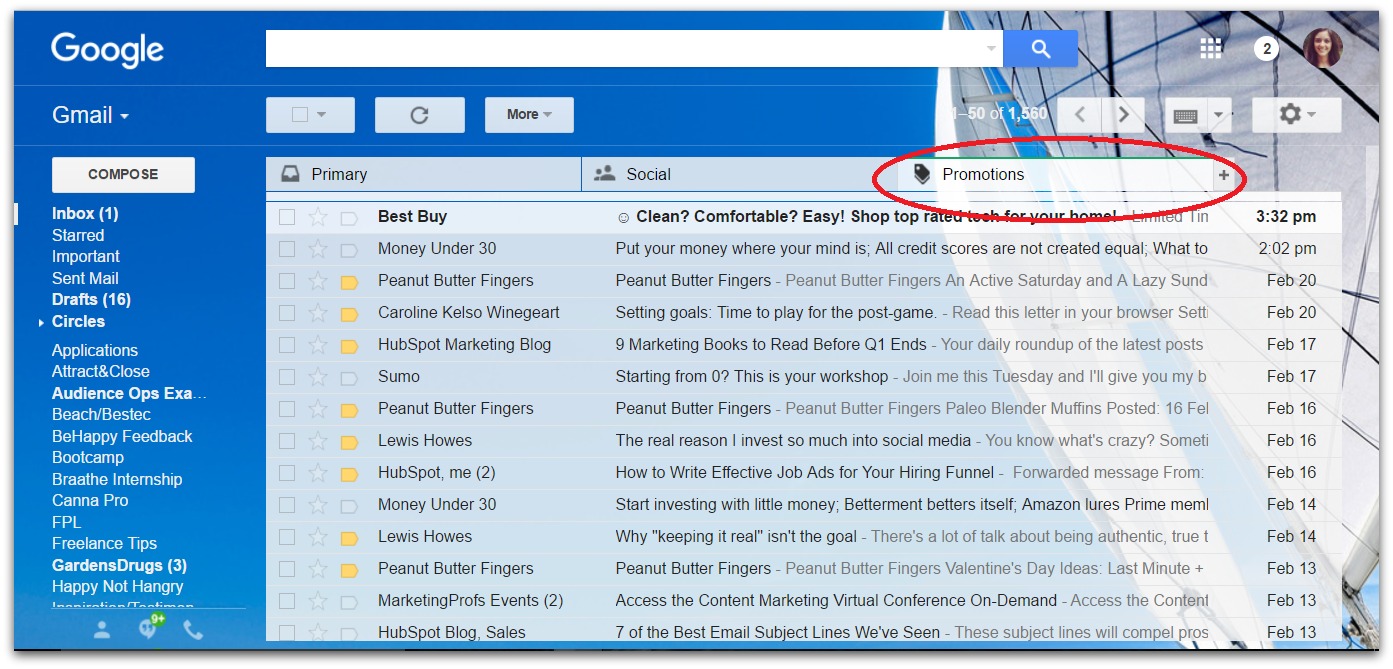Screen dimensions: 1393x669
Task: Open input tools dropdown arrow
Action: [x=1219, y=116]
